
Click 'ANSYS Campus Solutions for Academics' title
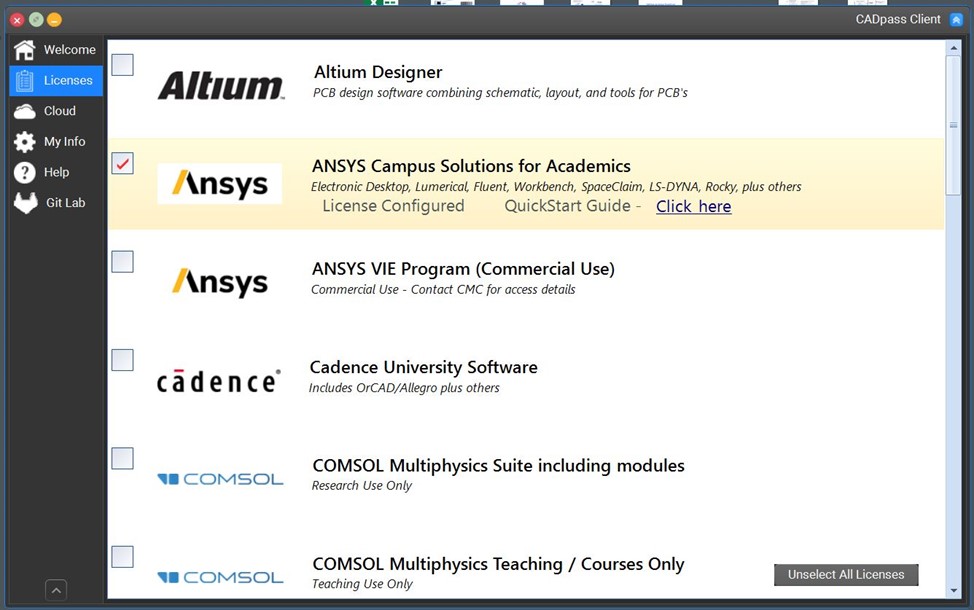[471, 166]
